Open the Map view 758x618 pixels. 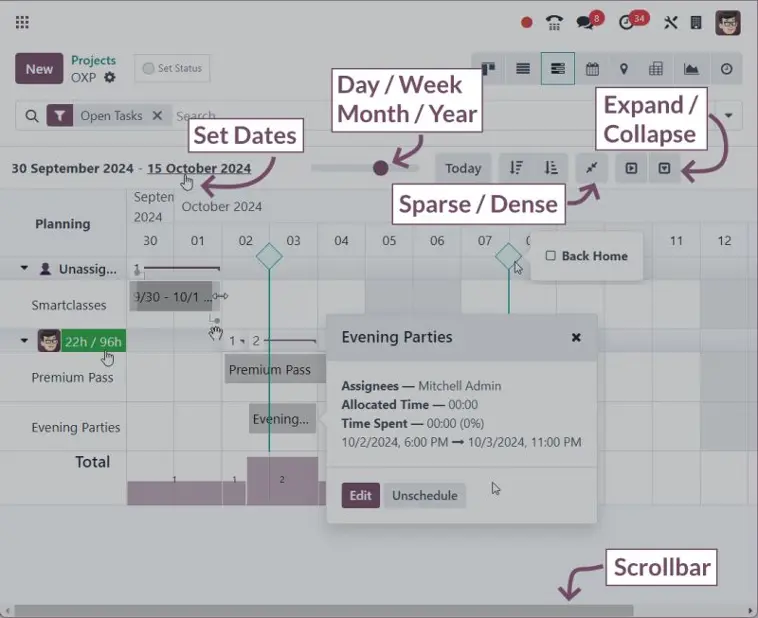[624, 69]
